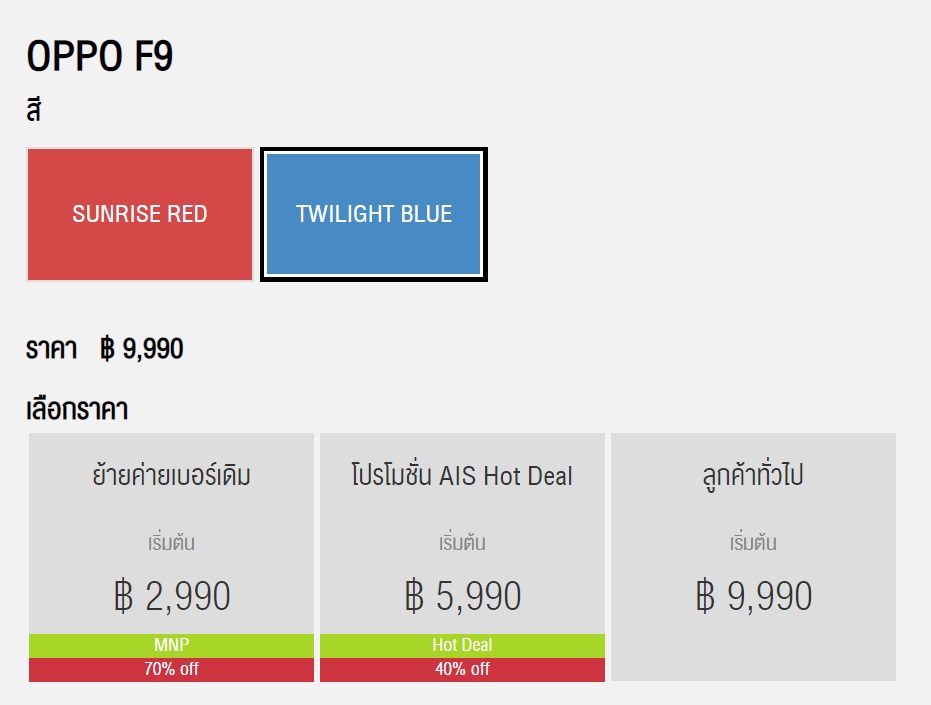Choose the ย้ายค่ายเบอร์เดิม price option
Screen dimensions: 931x705
[172, 557]
